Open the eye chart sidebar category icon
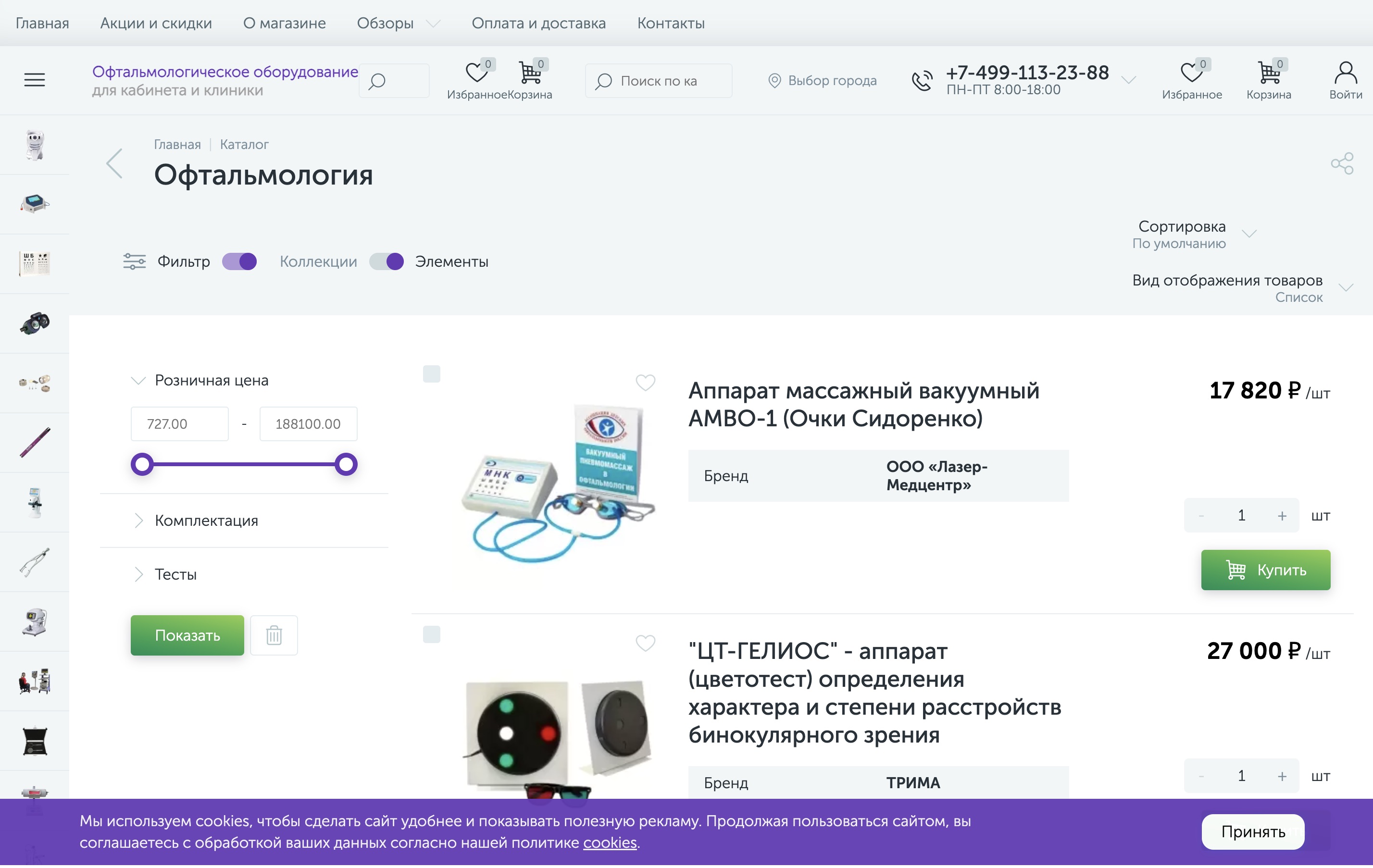Viewport: 1373px width, 868px height. (x=35, y=264)
